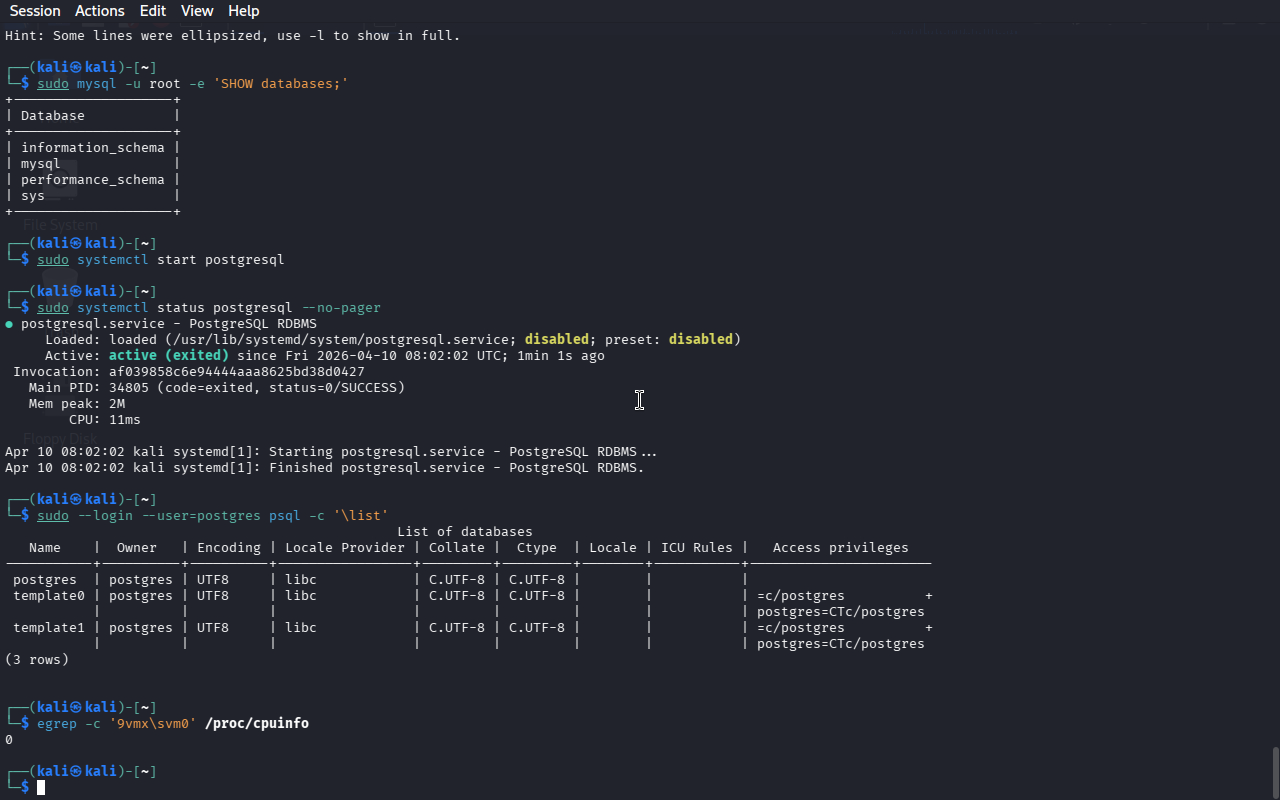The image size is (1280, 800).
Task: Open the View menu
Action: 197,11
